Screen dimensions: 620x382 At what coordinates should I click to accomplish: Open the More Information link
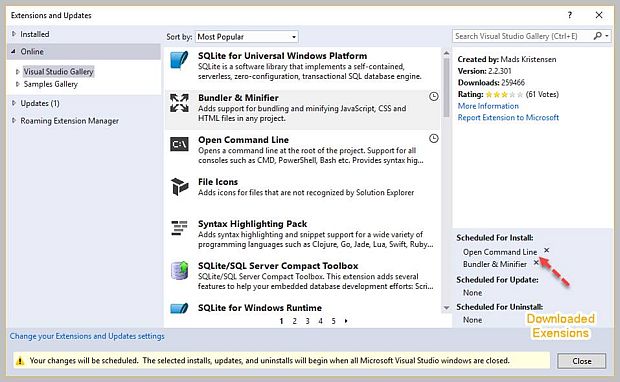(x=488, y=106)
